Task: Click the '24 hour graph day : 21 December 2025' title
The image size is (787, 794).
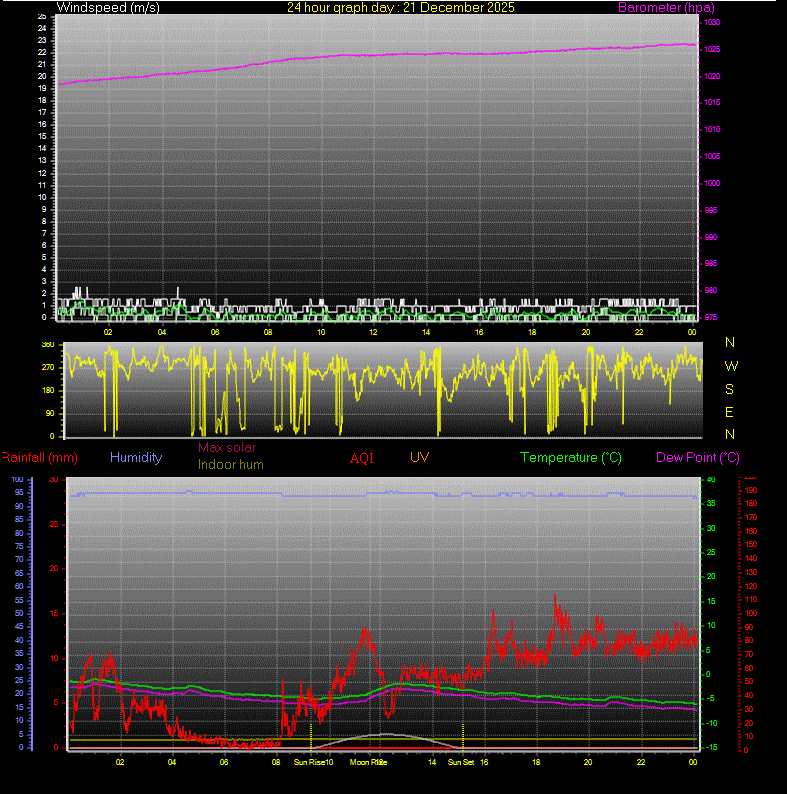Action: (x=401, y=8)
